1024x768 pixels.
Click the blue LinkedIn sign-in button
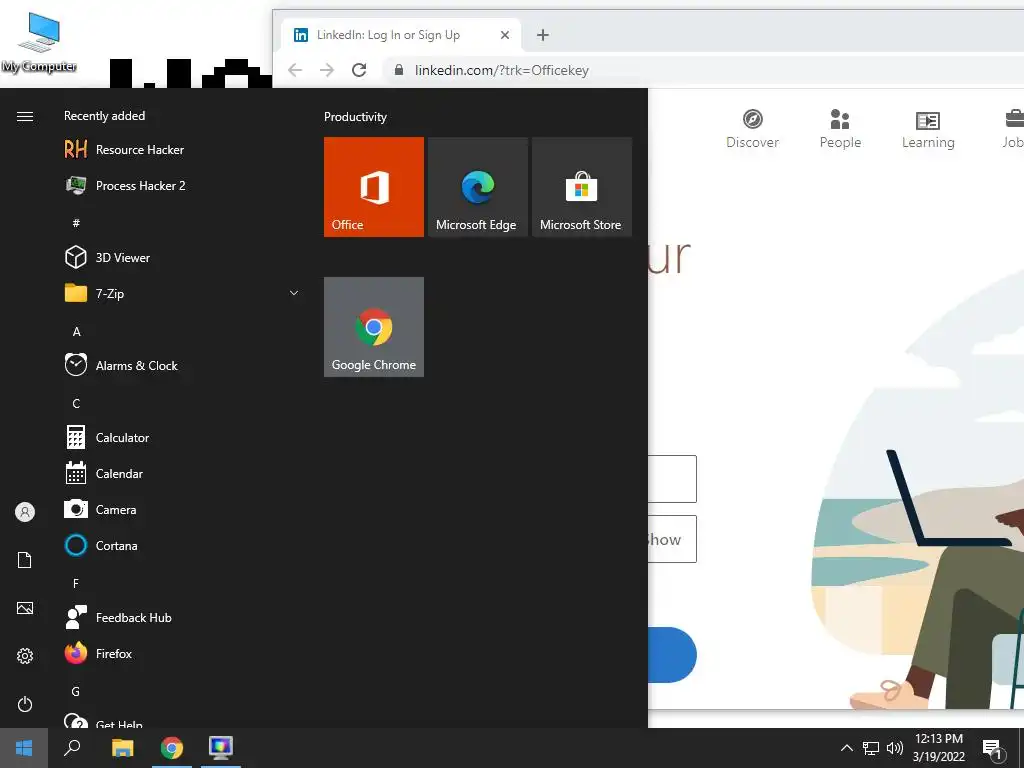tap(672, 654)
